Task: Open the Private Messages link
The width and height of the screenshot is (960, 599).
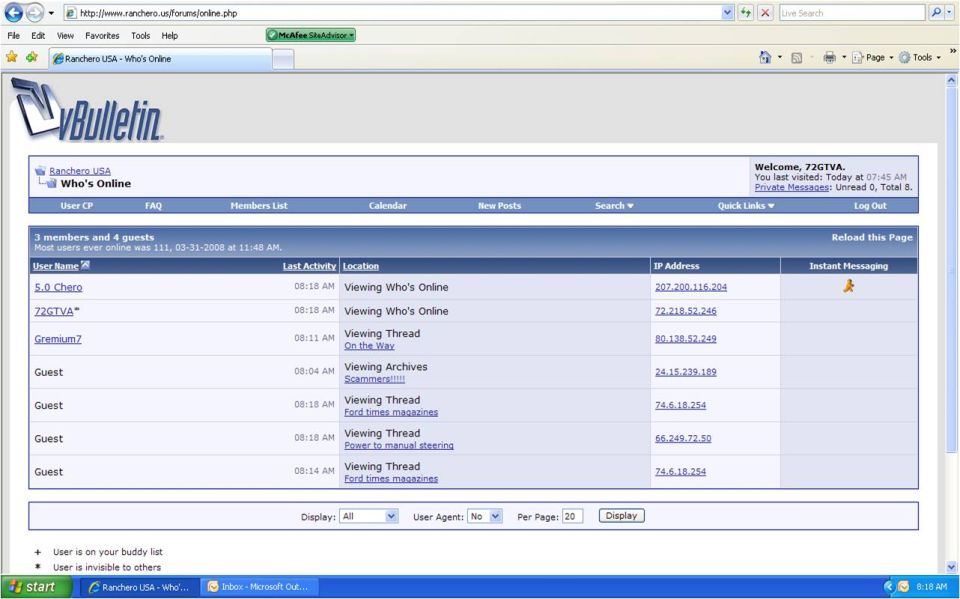Action: pyautogui.click(x=792, y=187)
